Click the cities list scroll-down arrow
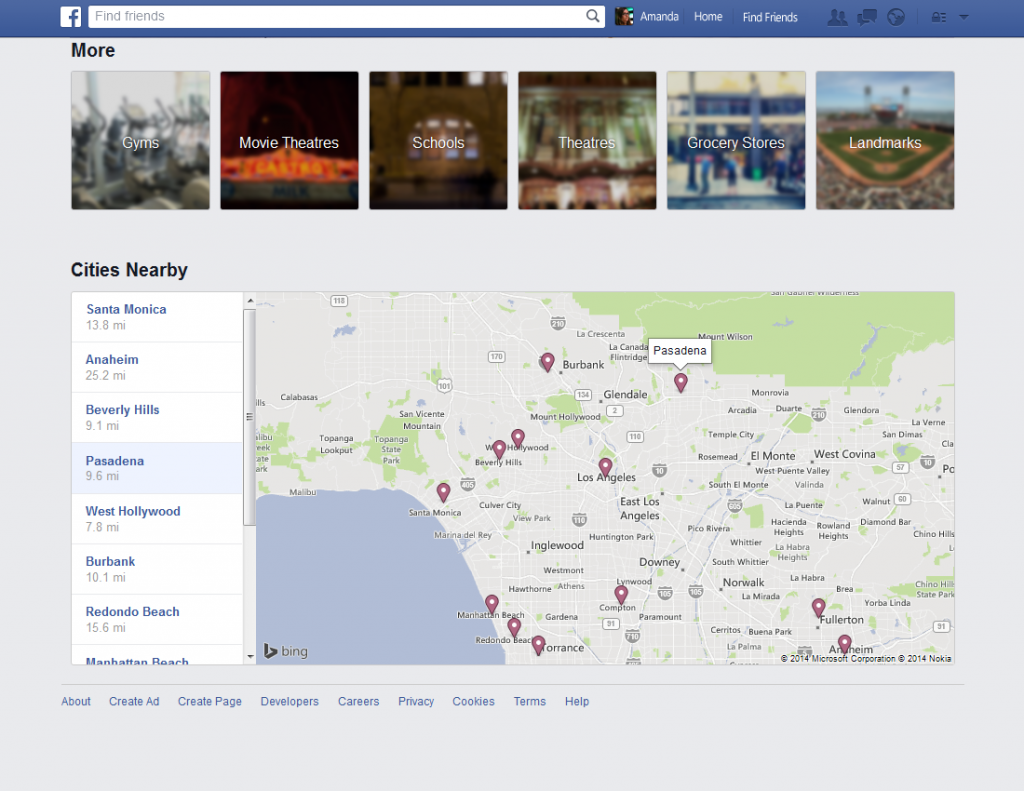Image resolution: width=1024 pixels, height=791 pixels. tap(250, 656)
